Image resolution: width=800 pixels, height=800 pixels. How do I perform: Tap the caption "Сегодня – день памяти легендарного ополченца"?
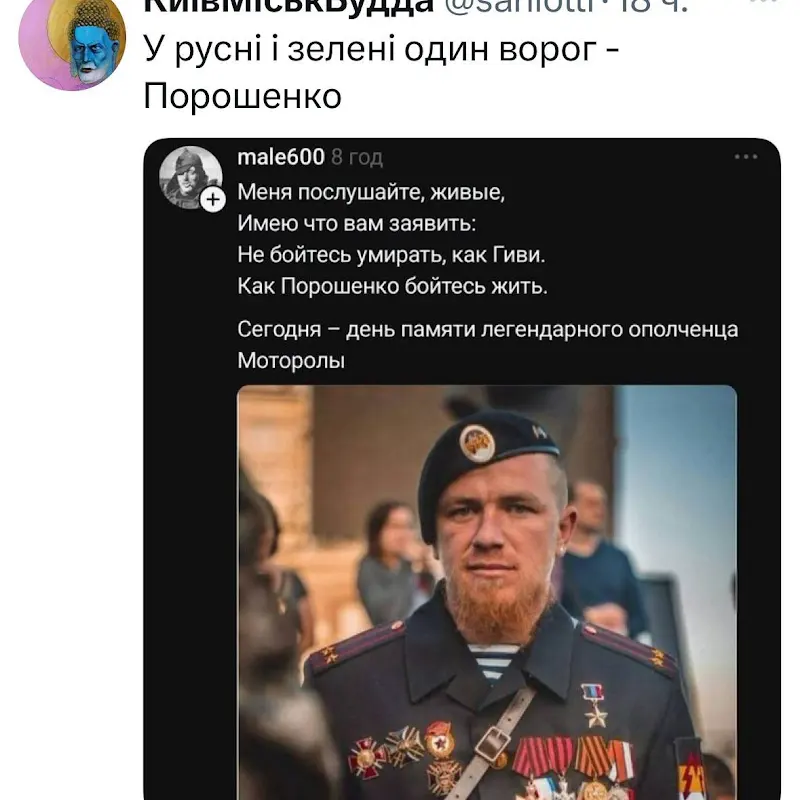(487, 329)
